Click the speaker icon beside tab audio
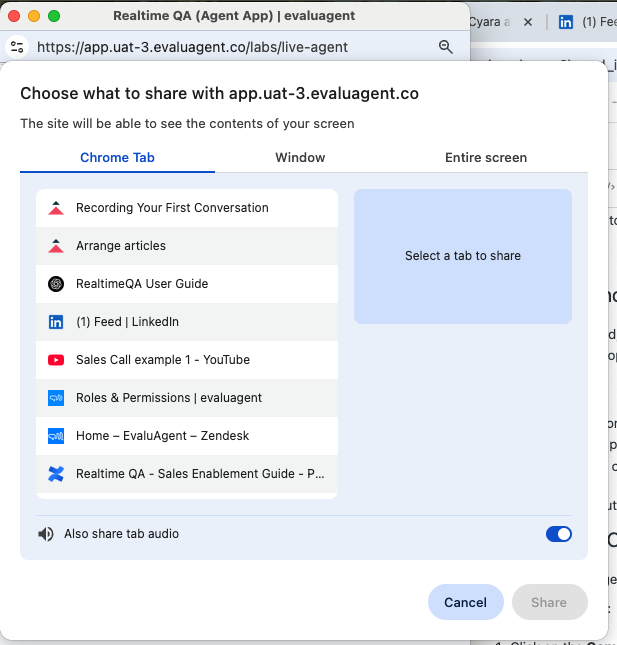 coord(46,534)
